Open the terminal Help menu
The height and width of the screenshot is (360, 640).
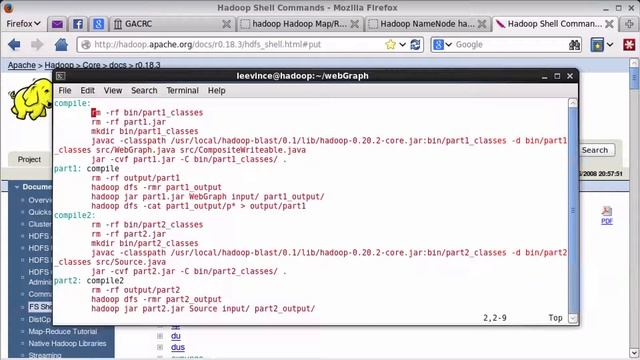click(217, 91)
